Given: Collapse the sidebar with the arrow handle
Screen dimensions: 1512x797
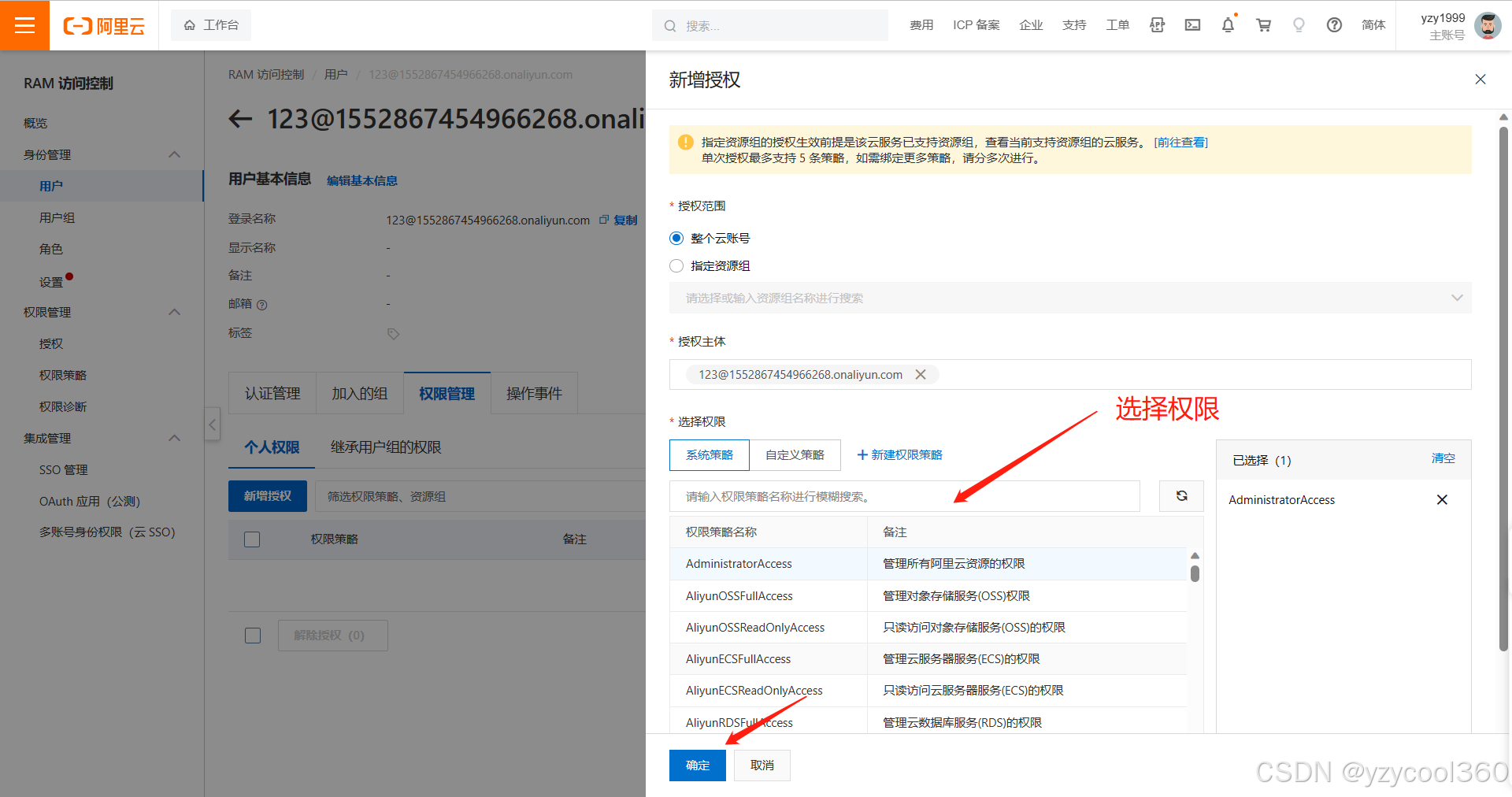Looking at the screenshot, I should pyautogui.click(x=212, y=424).
